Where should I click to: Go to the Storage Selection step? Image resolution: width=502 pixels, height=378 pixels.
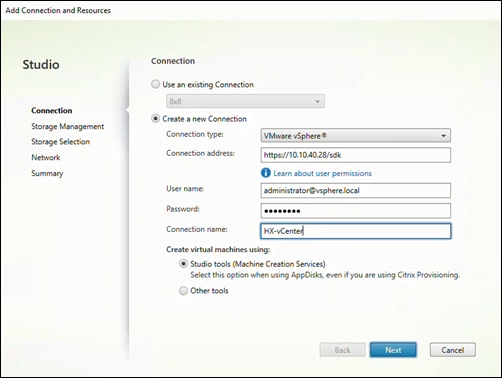(60, 142)
